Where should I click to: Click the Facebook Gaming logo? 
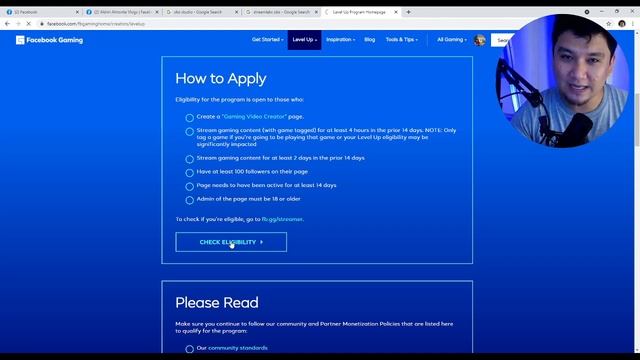[49, 40]
